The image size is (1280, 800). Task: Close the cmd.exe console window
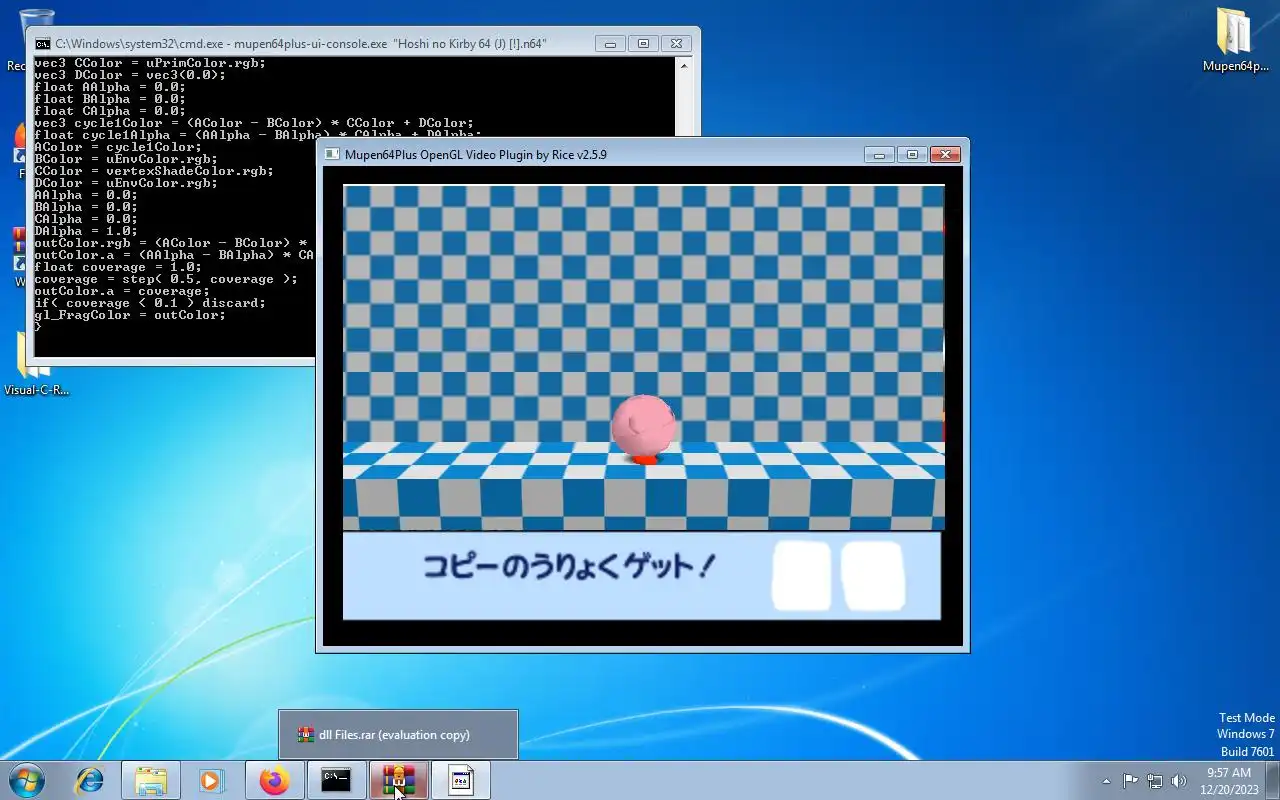(675, 44)
